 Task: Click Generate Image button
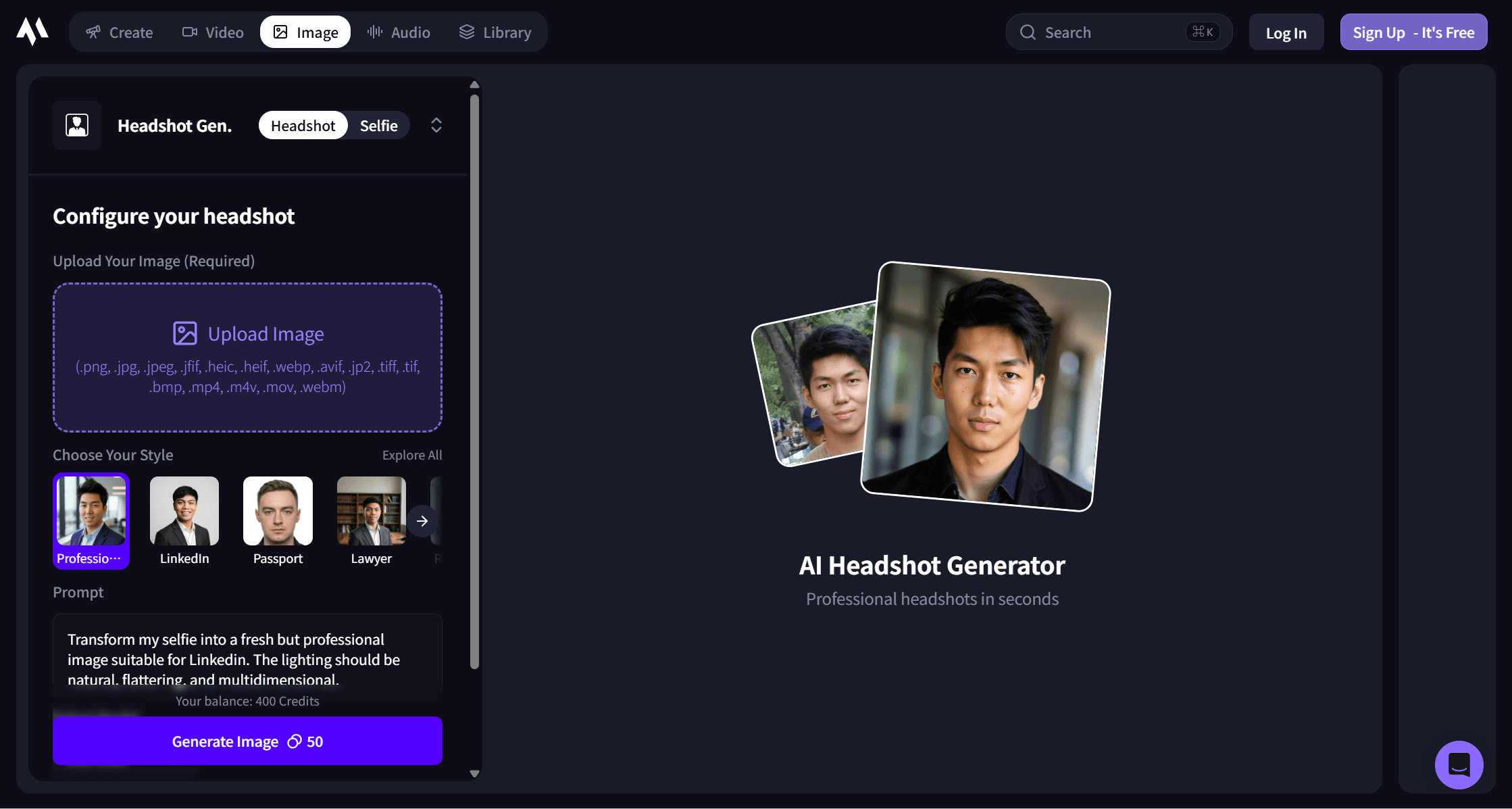(x=247, y=741)
